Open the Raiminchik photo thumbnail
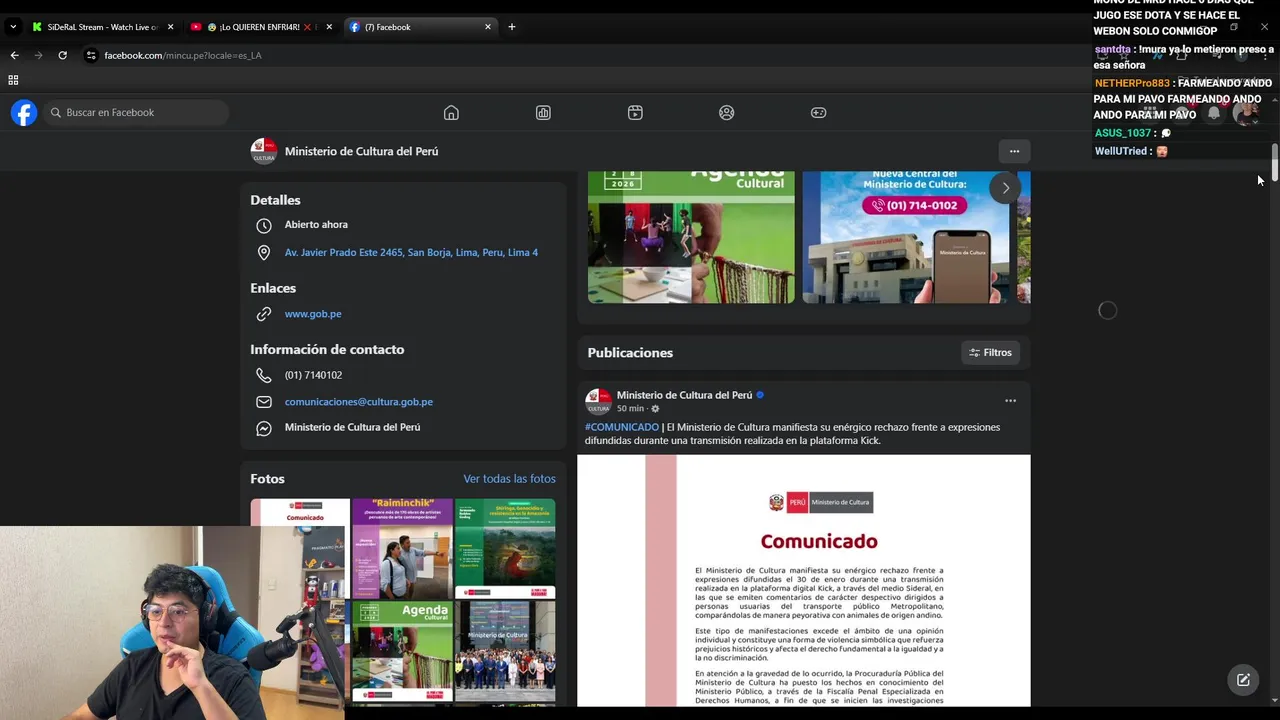 402,548
